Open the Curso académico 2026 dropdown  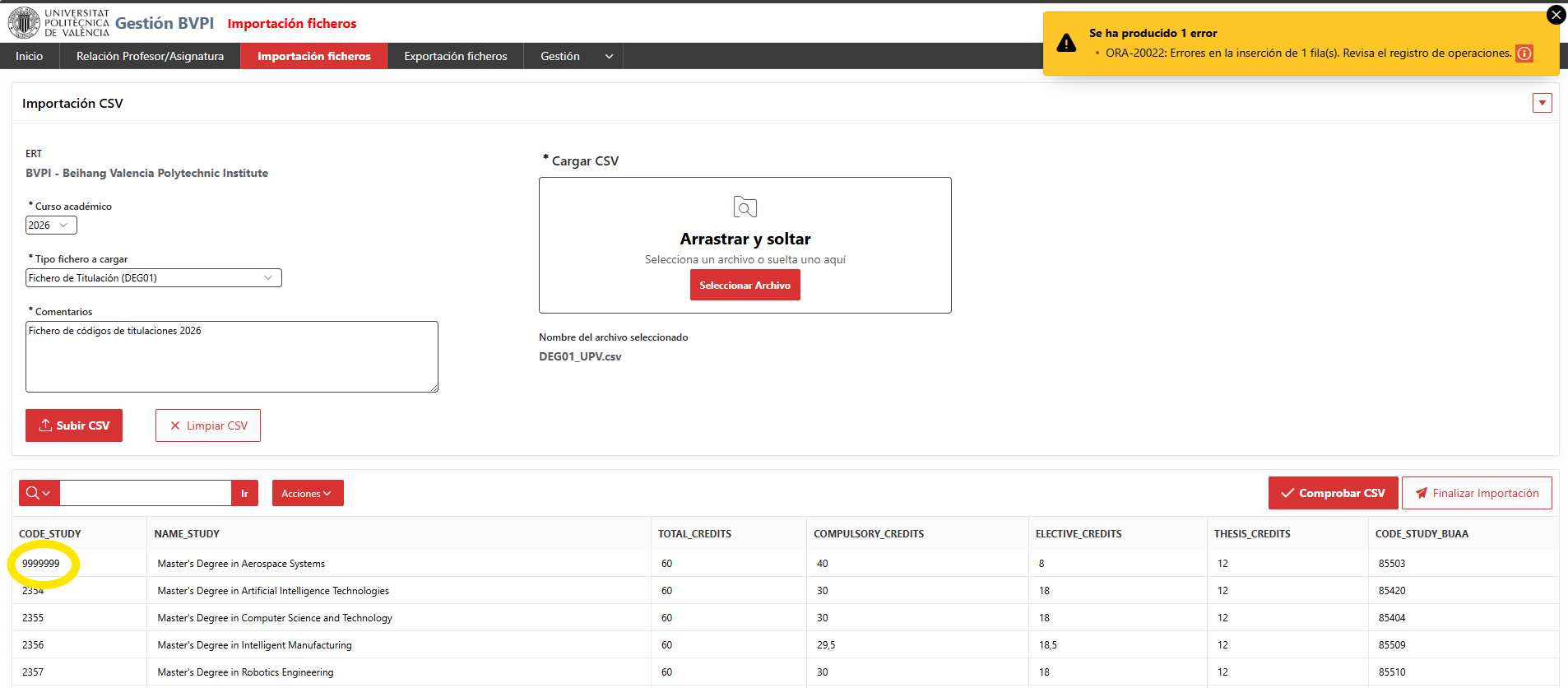point(51,225)
